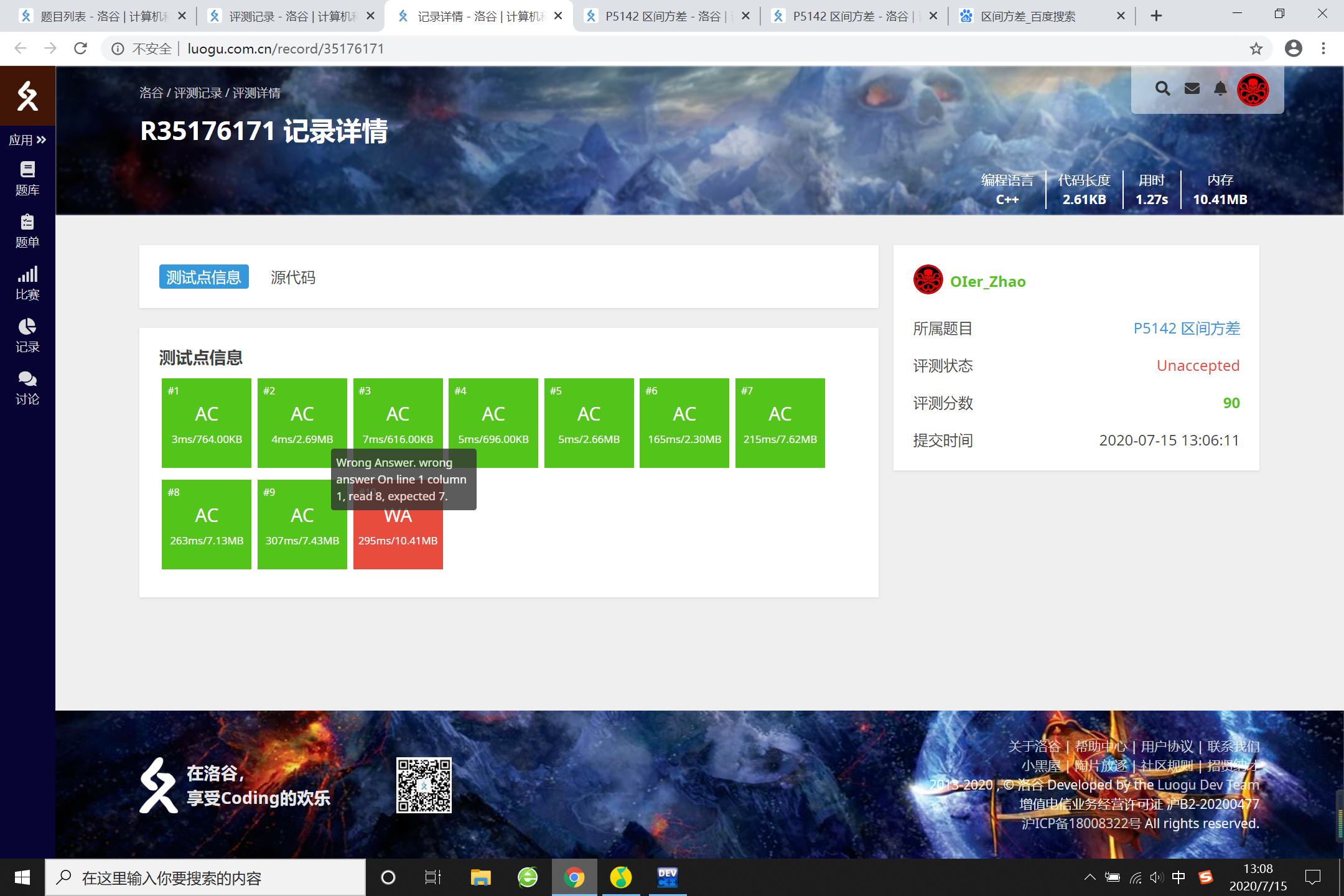The height and width of the screenshot is (896, 1344).
Task: Click the search magnifier icon in header
Action: click(x=1162, y=89)
